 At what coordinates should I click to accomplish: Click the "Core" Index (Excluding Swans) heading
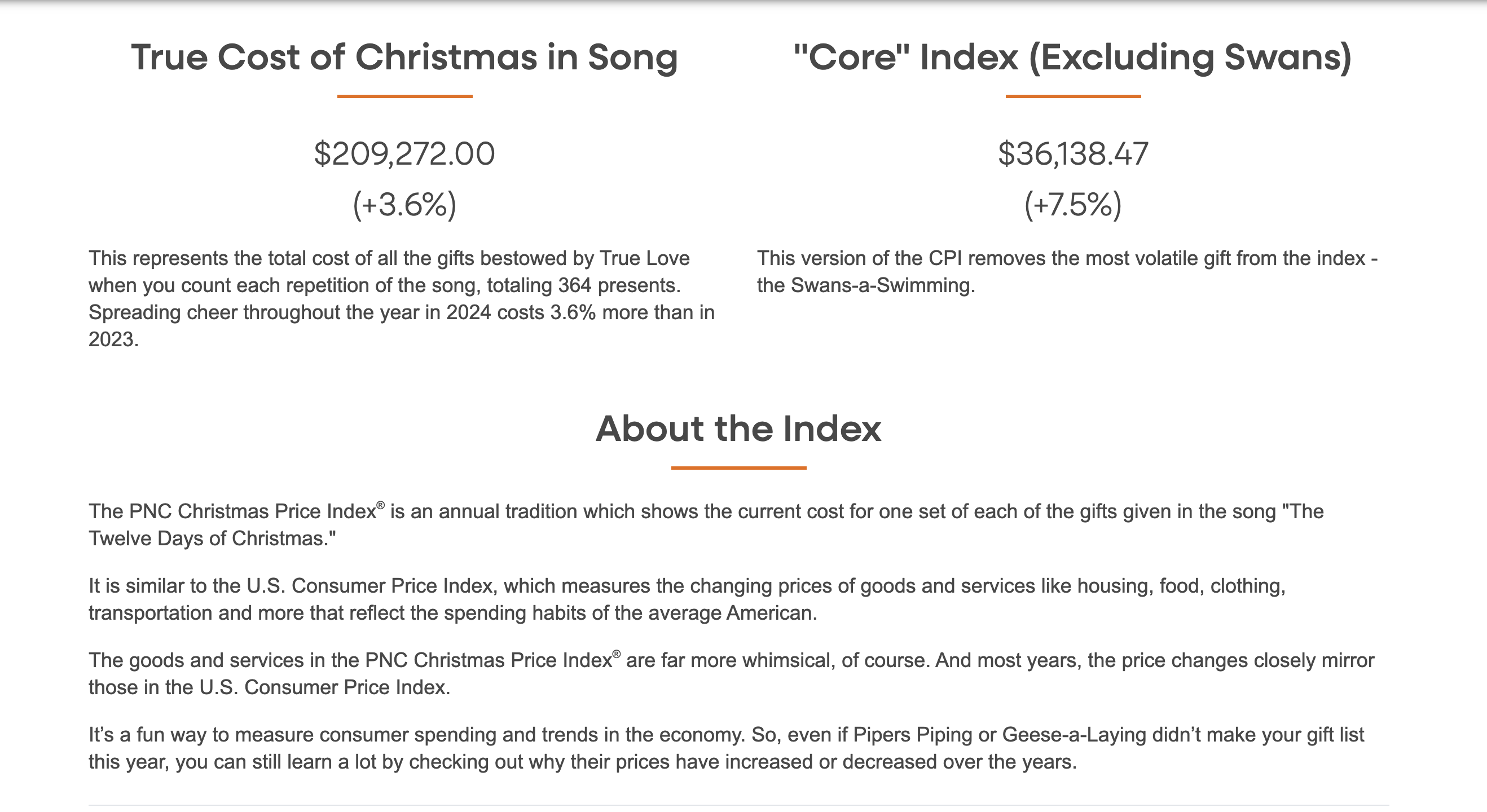coord(1072,58)
